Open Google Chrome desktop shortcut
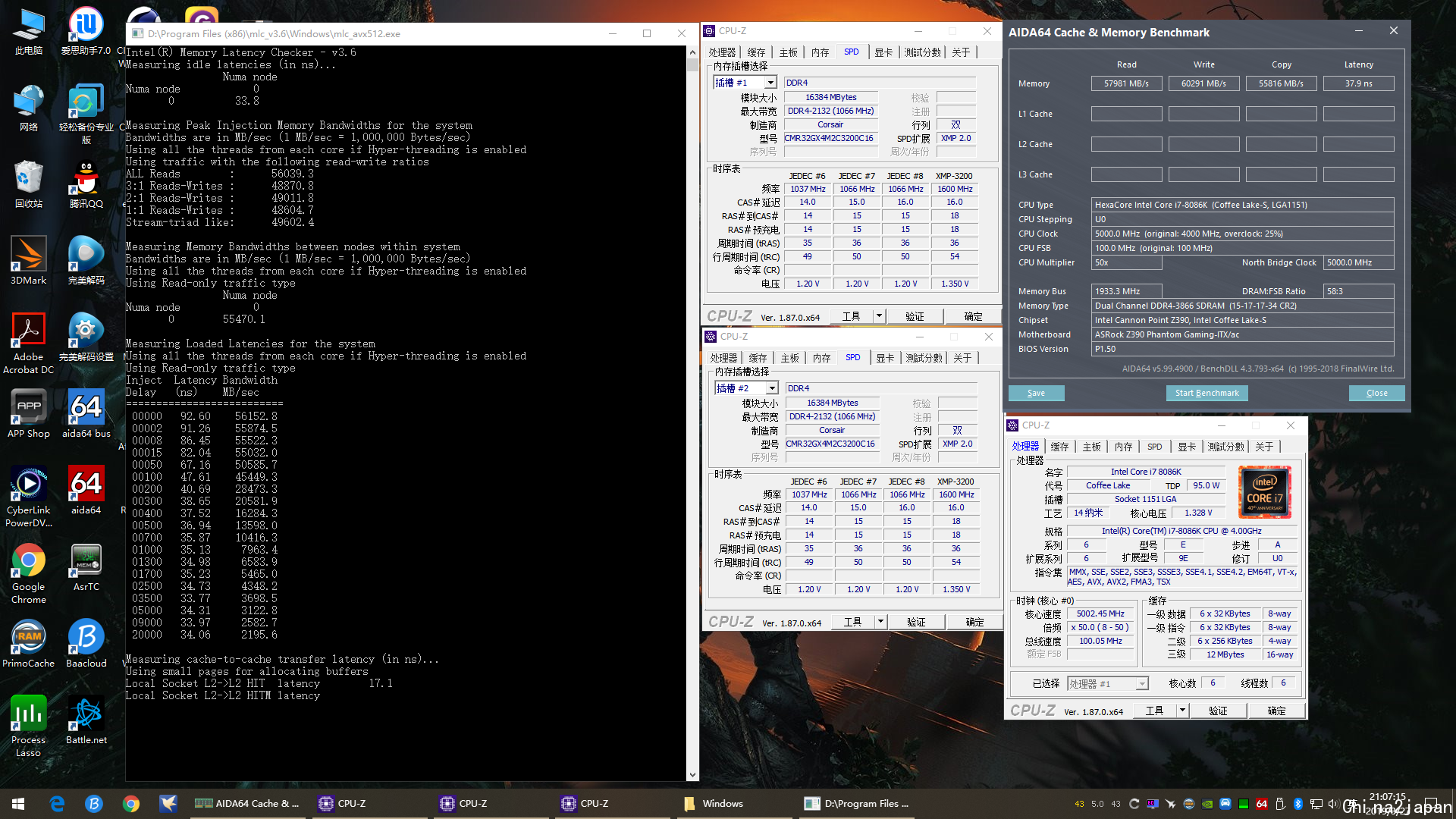1456x819 pixels. 28,573
